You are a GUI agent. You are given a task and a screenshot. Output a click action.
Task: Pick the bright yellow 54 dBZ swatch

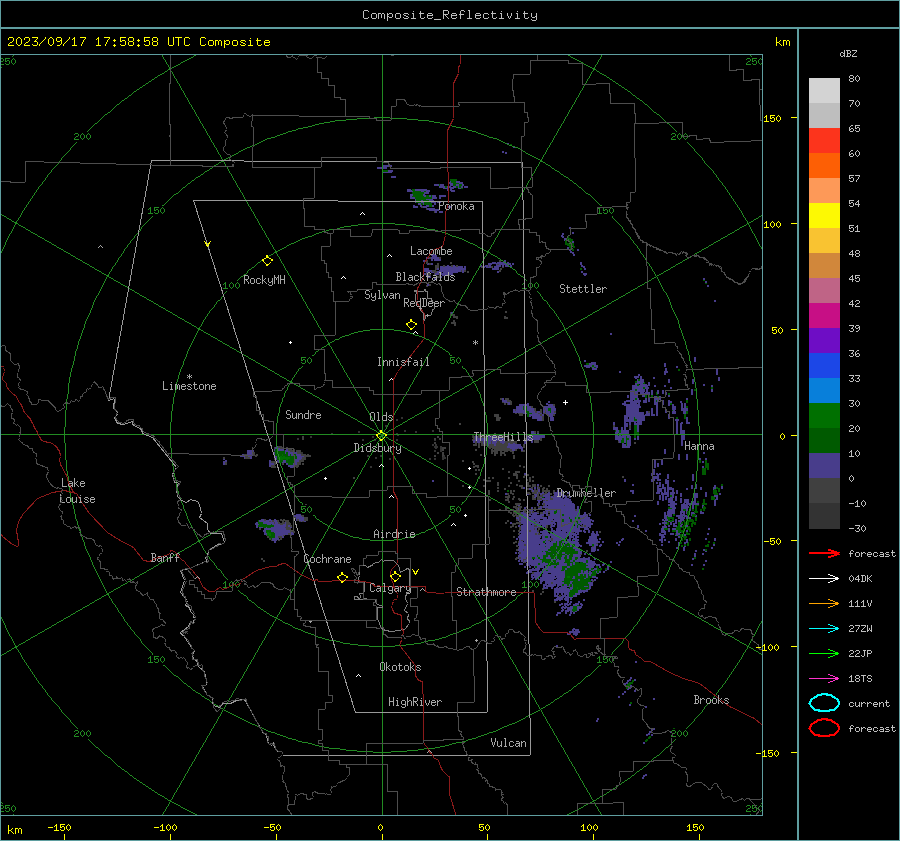tap(824, 215)
